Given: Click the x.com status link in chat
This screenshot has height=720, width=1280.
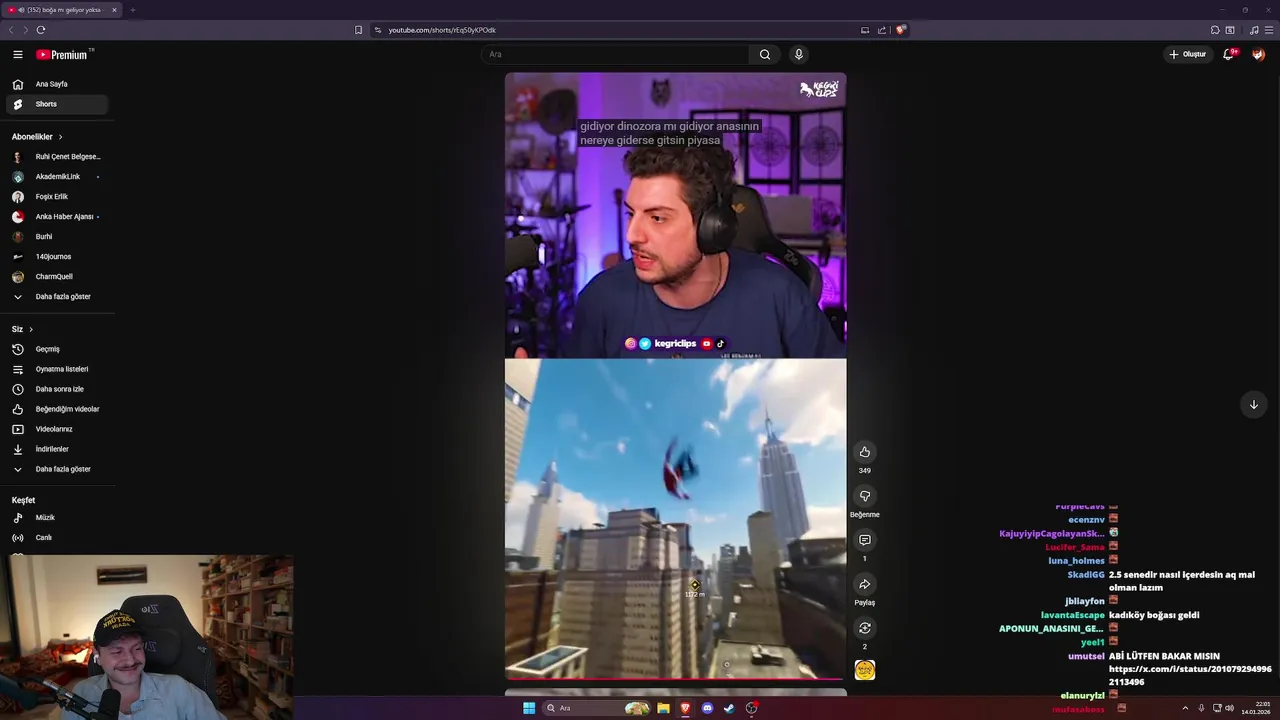Looking at the screenshot, I should pos(1190,676).
